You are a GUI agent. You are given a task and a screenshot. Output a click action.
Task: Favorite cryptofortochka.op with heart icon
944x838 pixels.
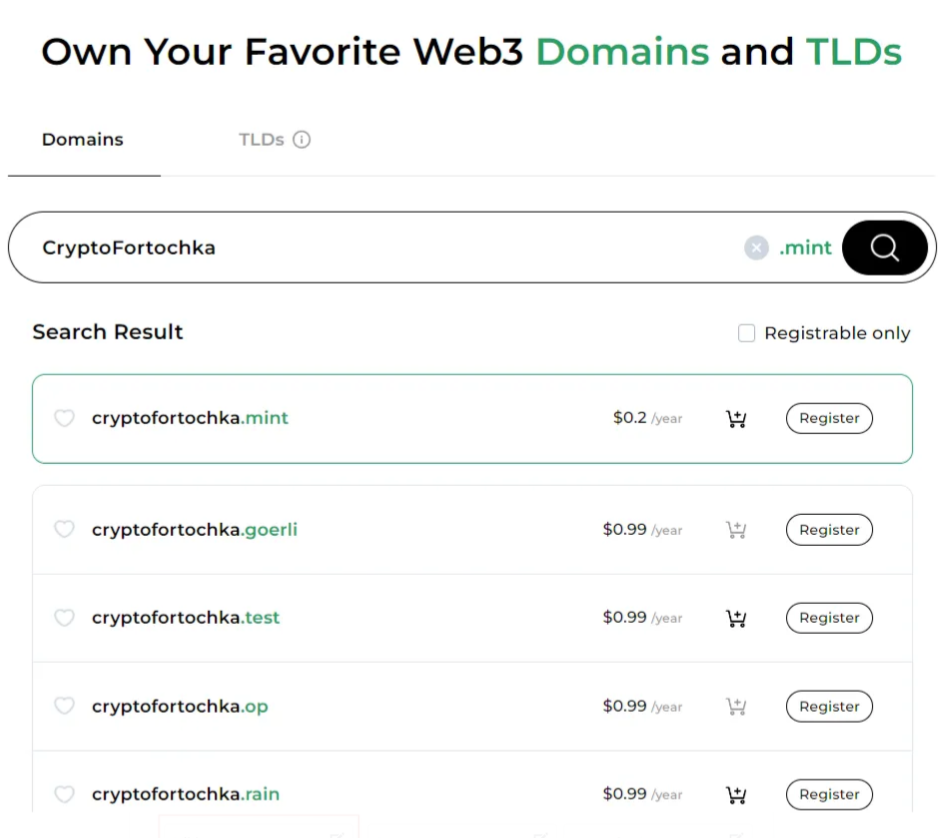point(64,706)
